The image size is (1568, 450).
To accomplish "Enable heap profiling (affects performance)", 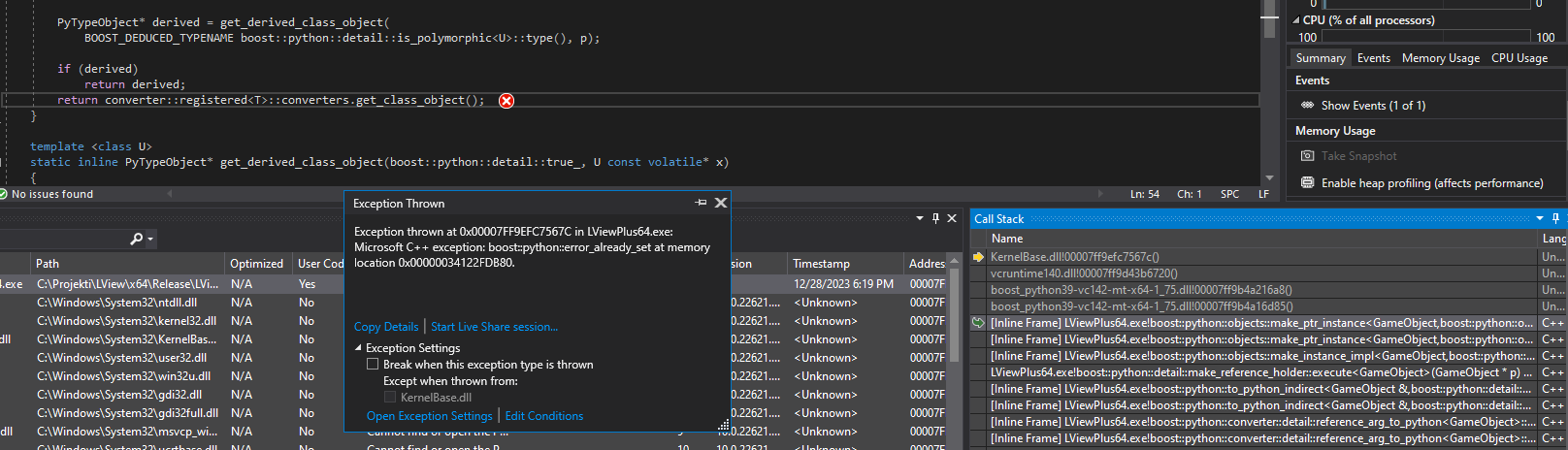I will point(1432,182).
